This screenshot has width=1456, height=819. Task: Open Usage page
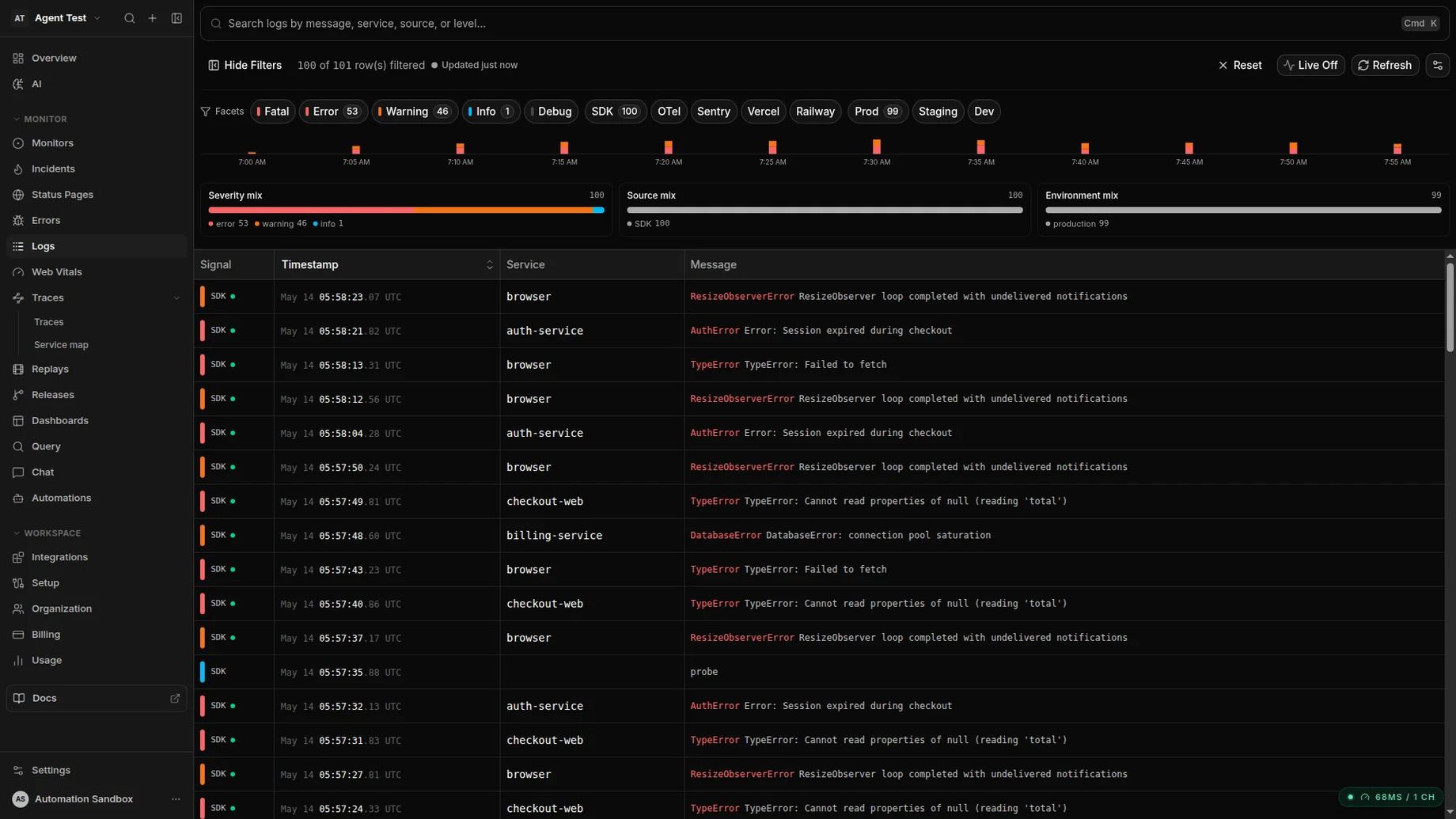[x=97, y=661]
